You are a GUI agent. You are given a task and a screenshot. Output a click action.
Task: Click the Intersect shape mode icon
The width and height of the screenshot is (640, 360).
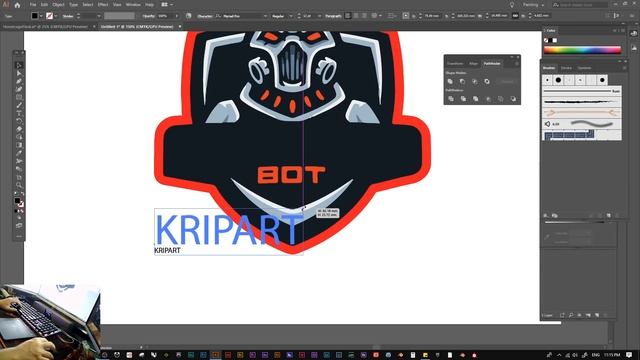click(x=475, y=81)
